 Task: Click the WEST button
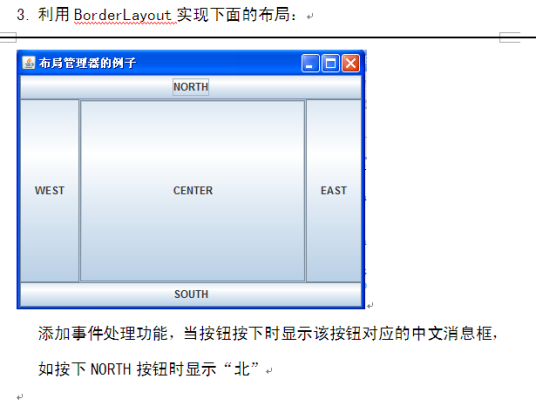(50, 191)
